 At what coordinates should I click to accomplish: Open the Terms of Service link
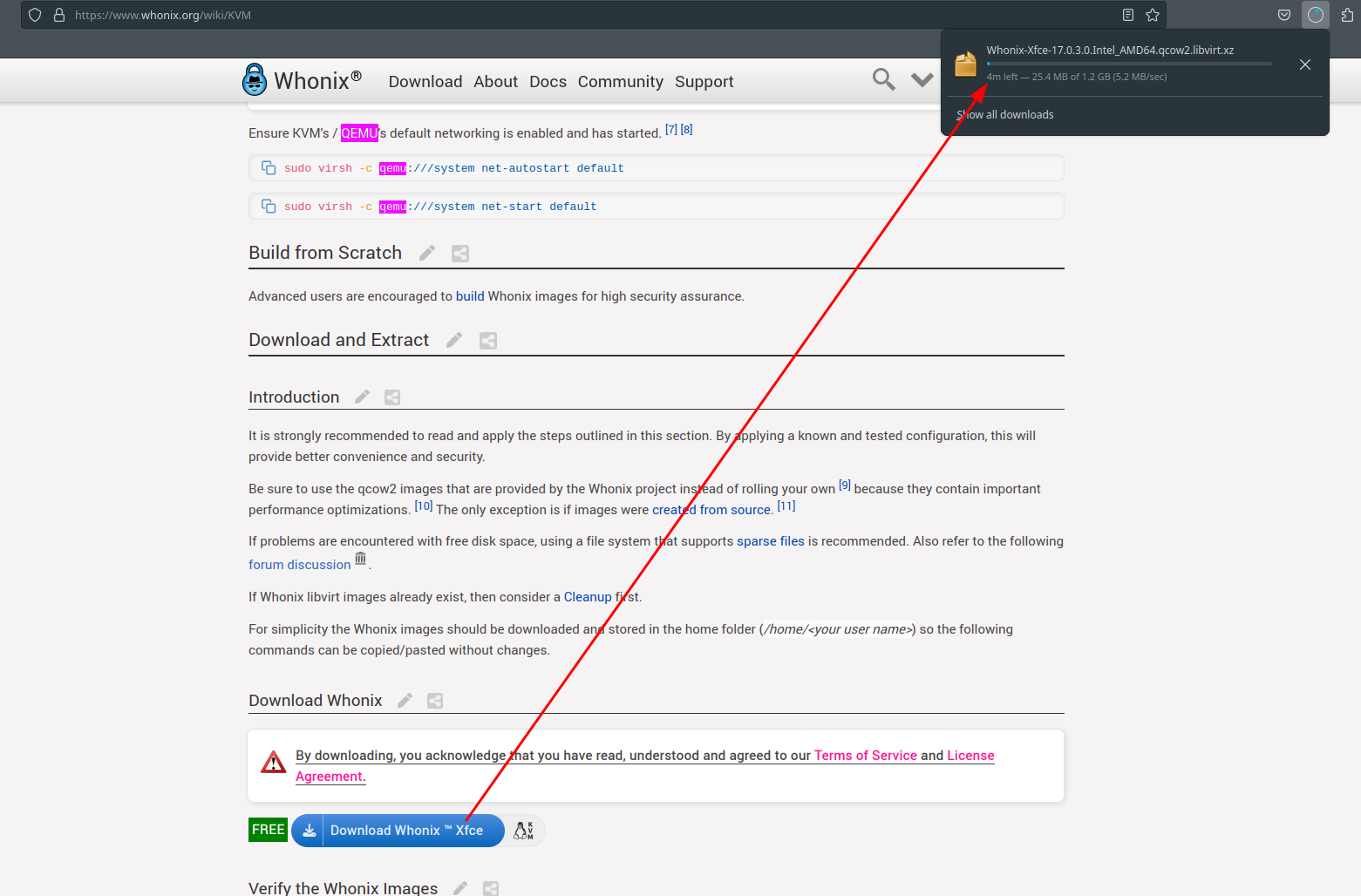click(866, 756)
